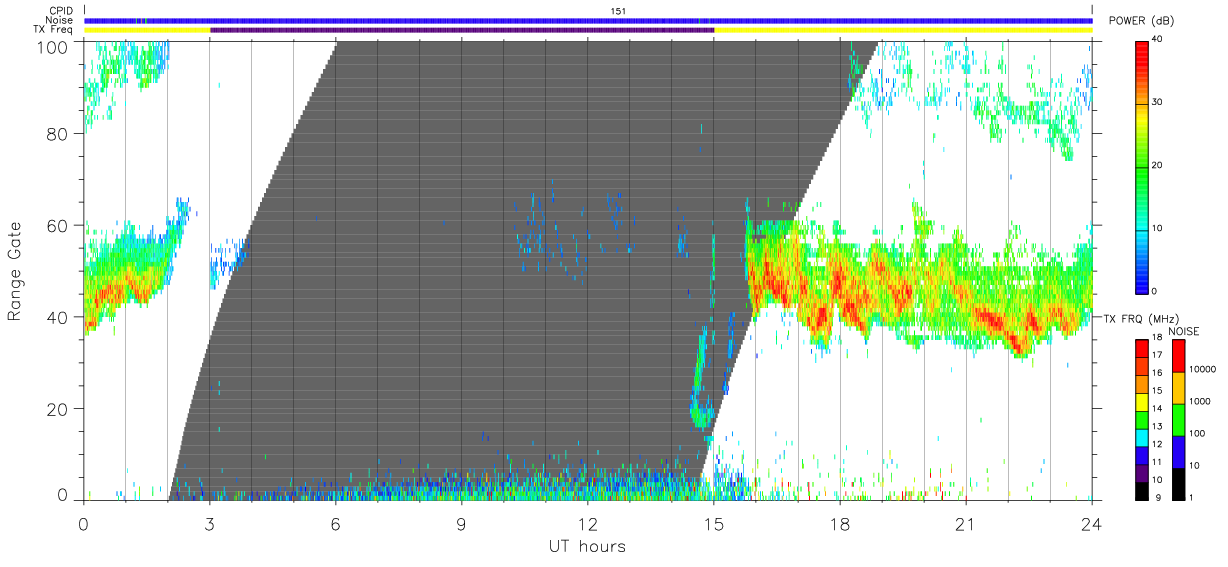Click the cyan segment of the TX FRQ color bar
This screenshot has height=567, width=1228.
(1142, 438)
